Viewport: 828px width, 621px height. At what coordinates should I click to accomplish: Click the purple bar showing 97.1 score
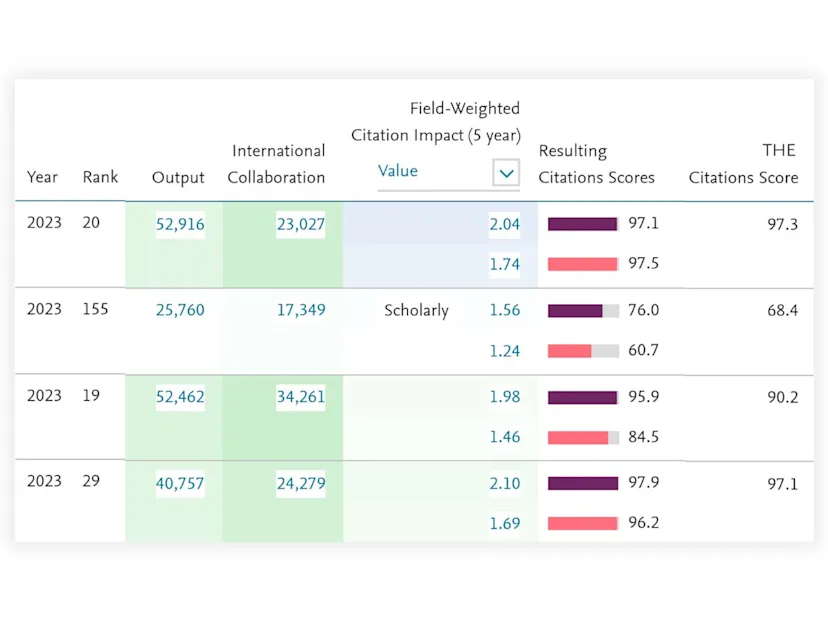pyautogui.click(x=583, y=224)
